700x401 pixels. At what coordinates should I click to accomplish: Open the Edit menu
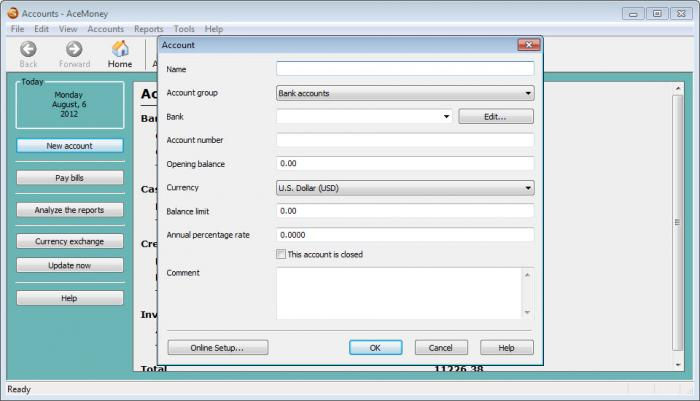click(41, 29)
